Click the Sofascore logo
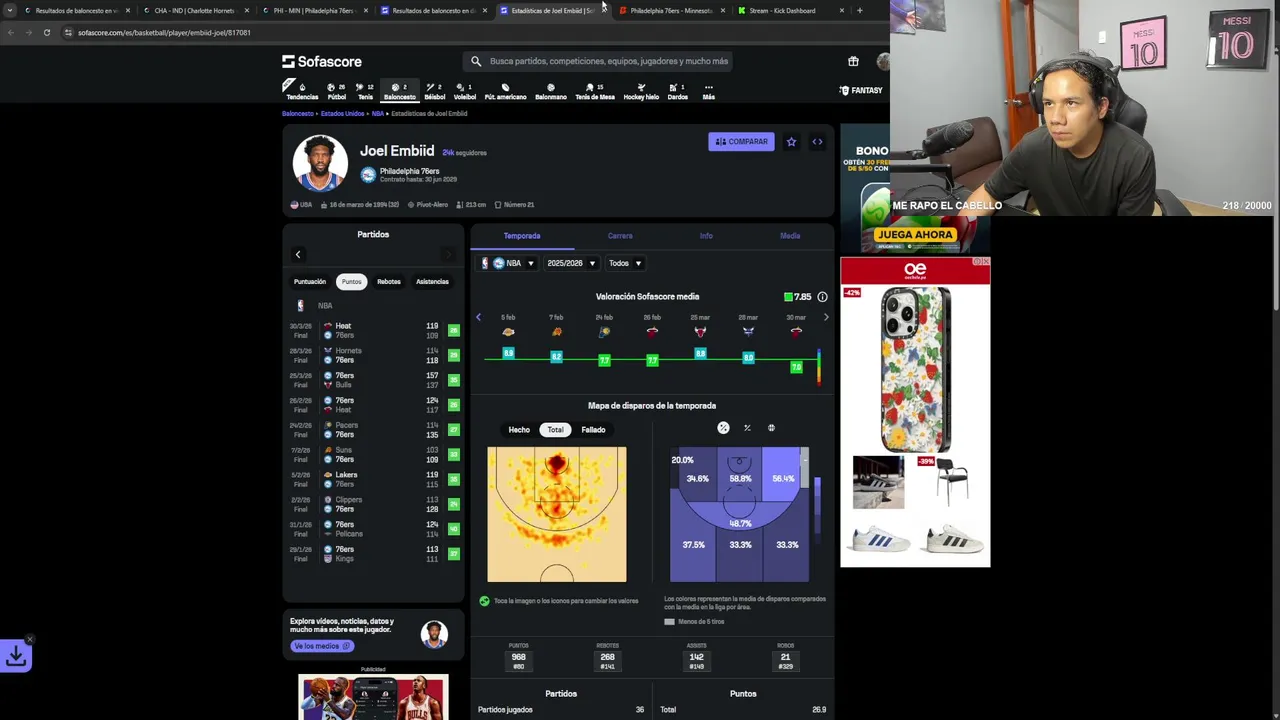 [321, 61]
